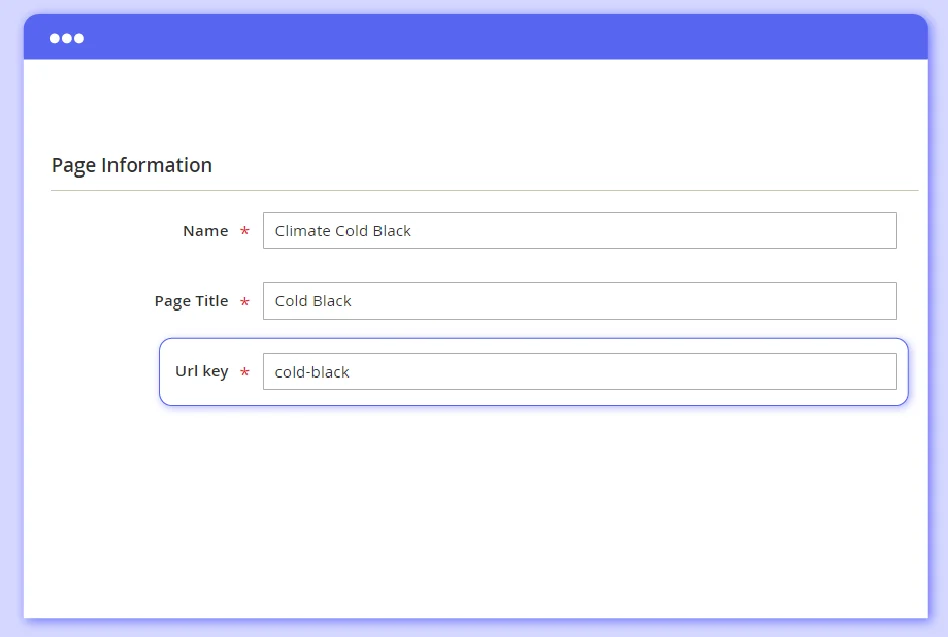948x637 pixels.
Task: Click the "Page Title" field label
Action: [x=191, y=301]
